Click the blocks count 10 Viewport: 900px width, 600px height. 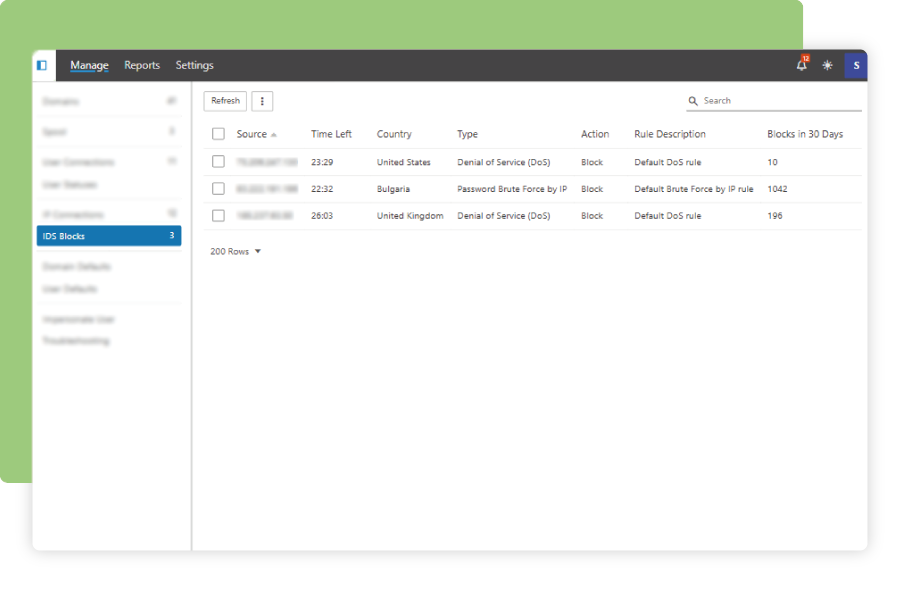[772, 162]
